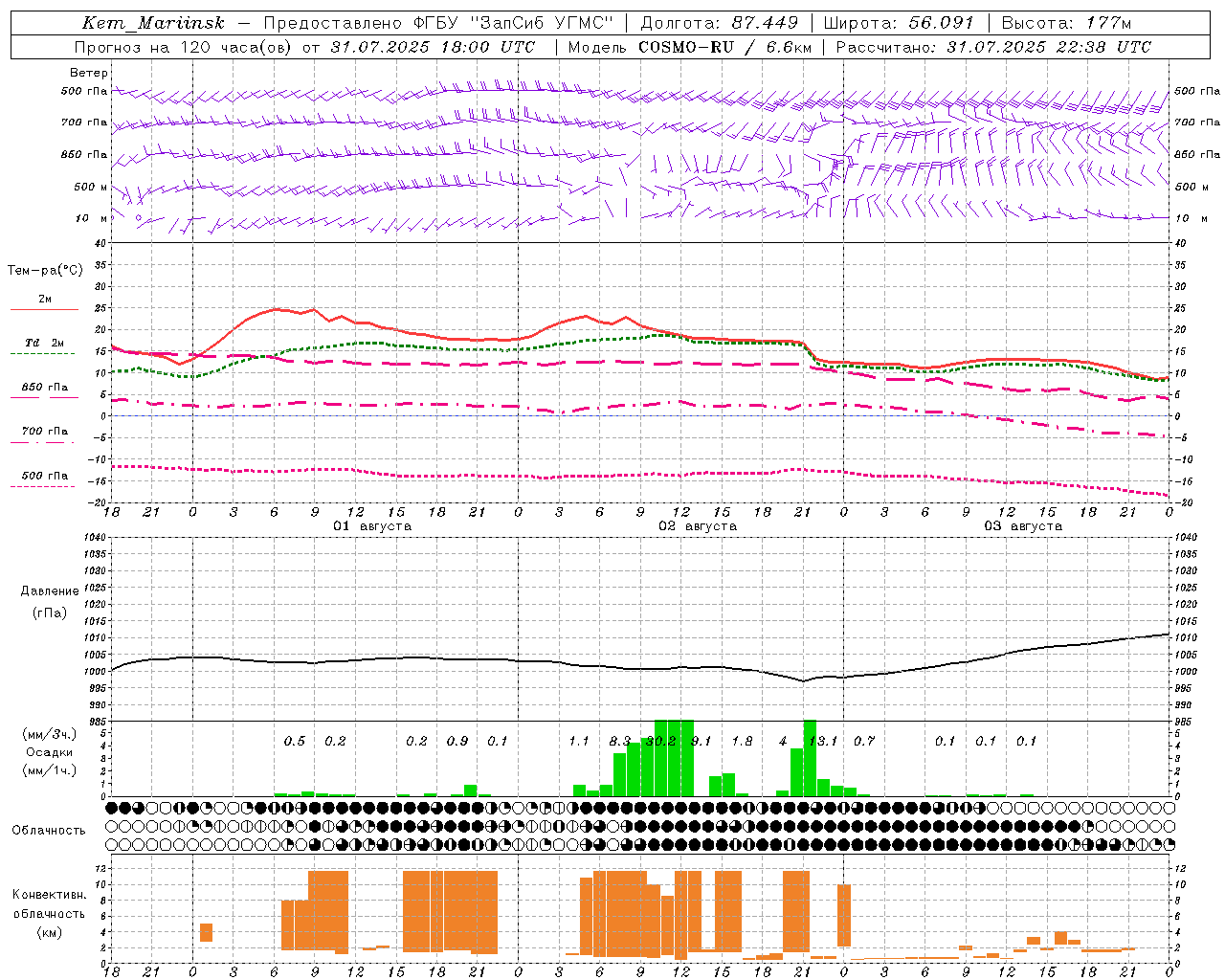Image resolution: width=1225 pixels, height=980 pixels.
Task: Click the 9.1 precipitation total
Action: [x=702, y=742]
